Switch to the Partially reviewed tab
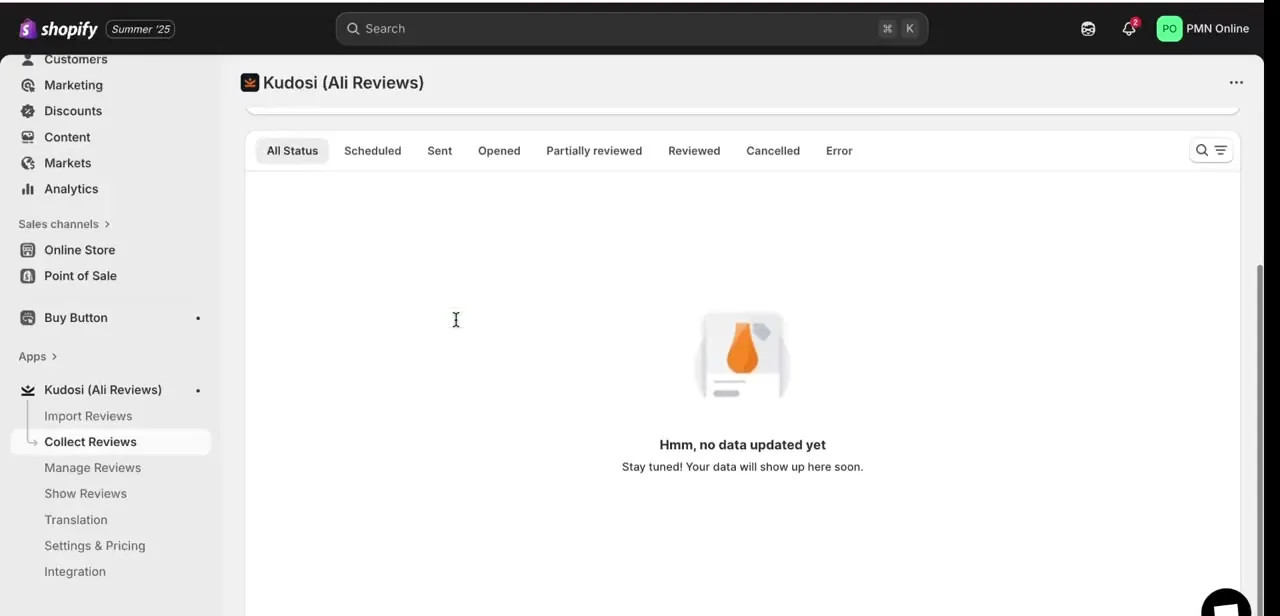Screen dimensions: 1280x616 click(x=594, y=151)
